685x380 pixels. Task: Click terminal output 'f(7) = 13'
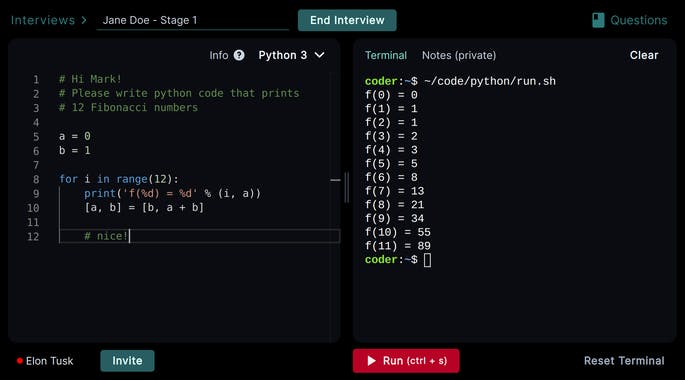[x=394, y=191]
